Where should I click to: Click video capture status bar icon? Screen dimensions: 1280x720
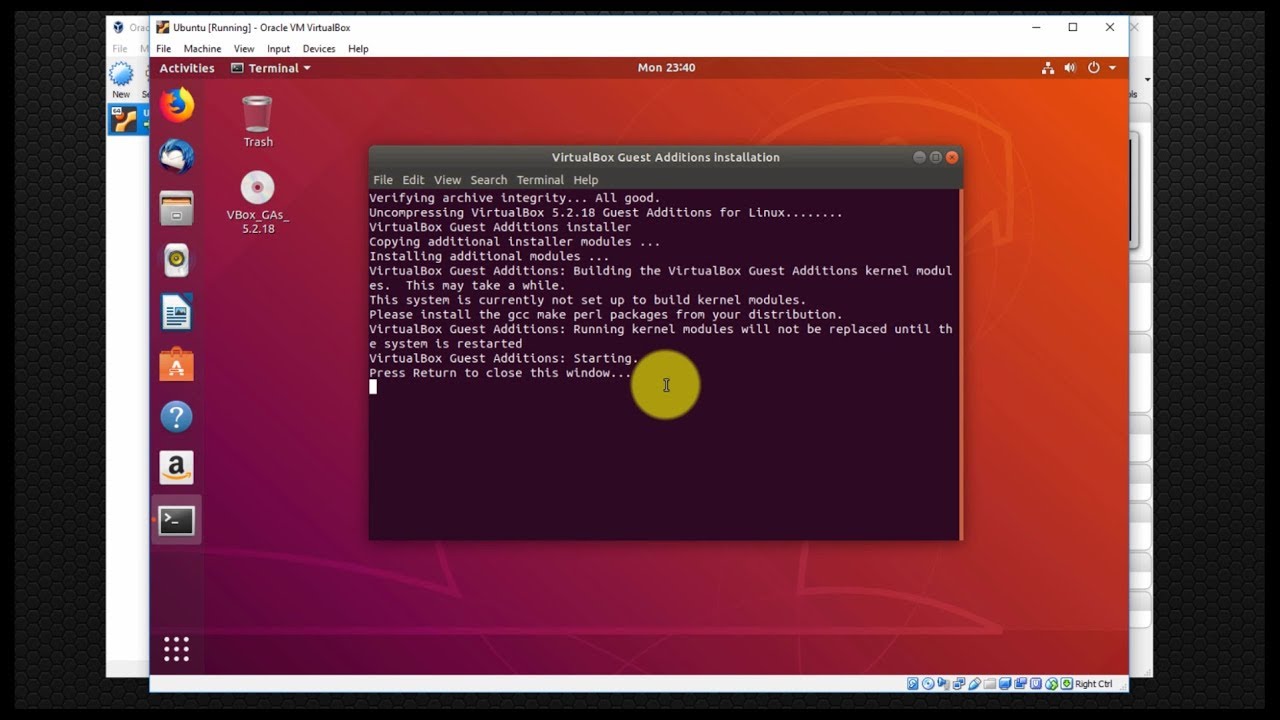pyautogui.click(x=1020, y=684)
